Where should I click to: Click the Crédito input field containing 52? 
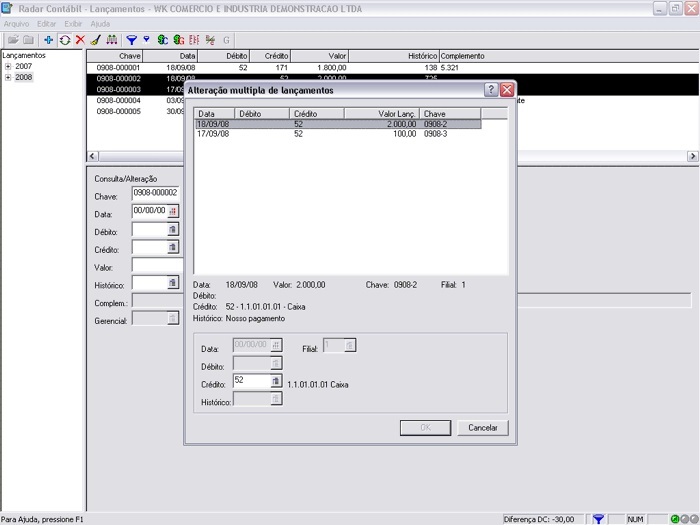point(250,381)
